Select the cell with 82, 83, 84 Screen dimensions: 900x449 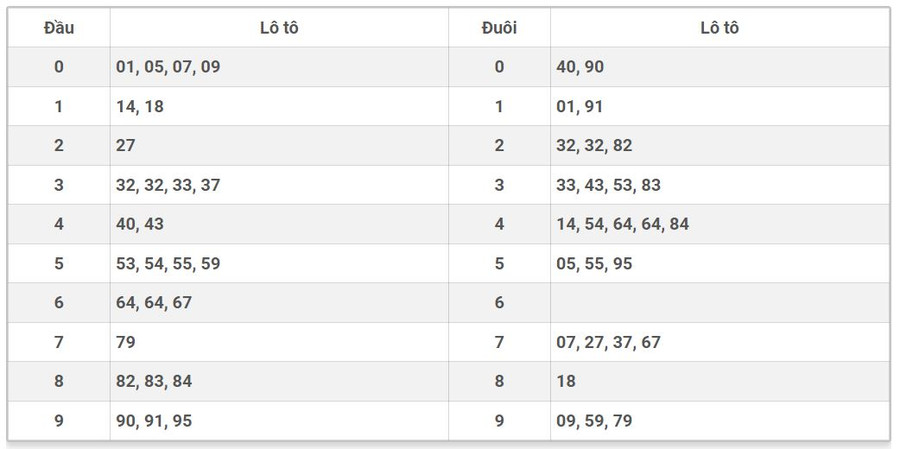point(154,381)
